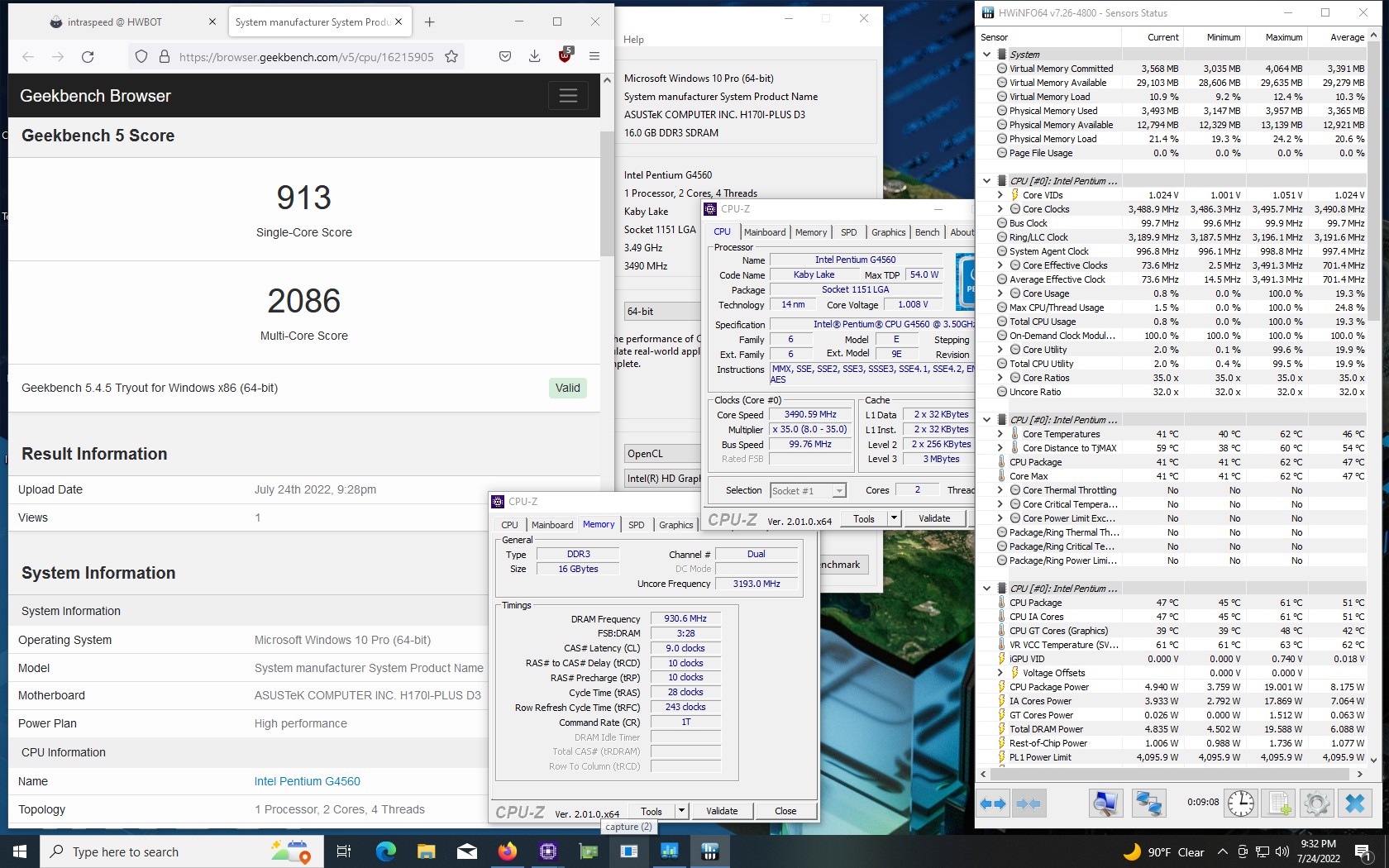Open Mail app from taskbar
The width and height of the screenshot is (1389, 868).
pos(466,851)
